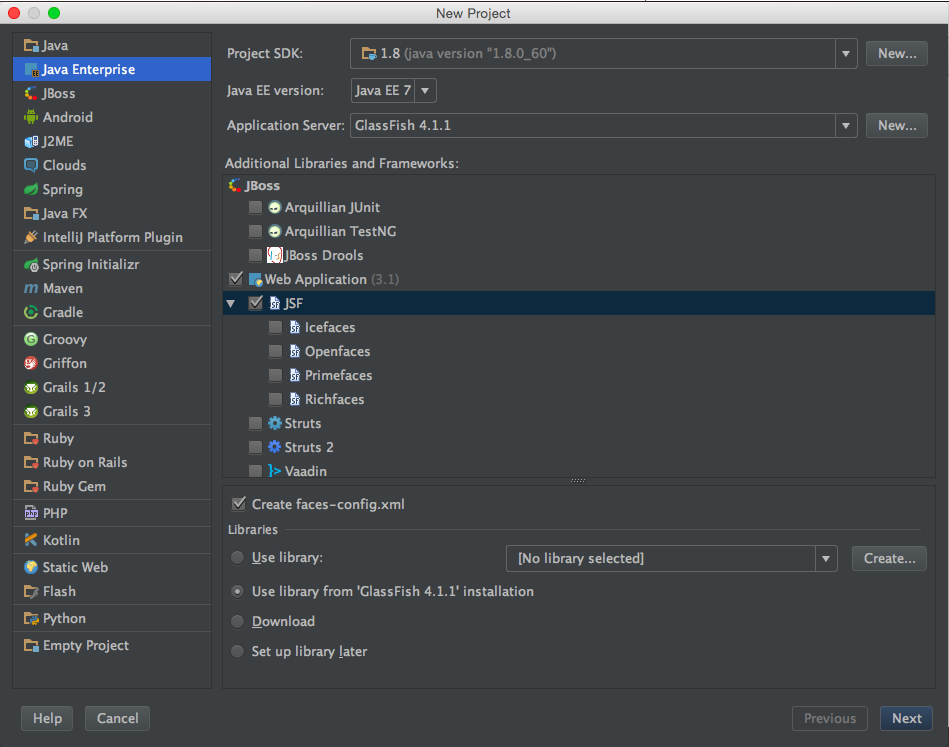Click the IntelliJ Platform Plugin icon
Screen dimensions: 949x747
31,237
